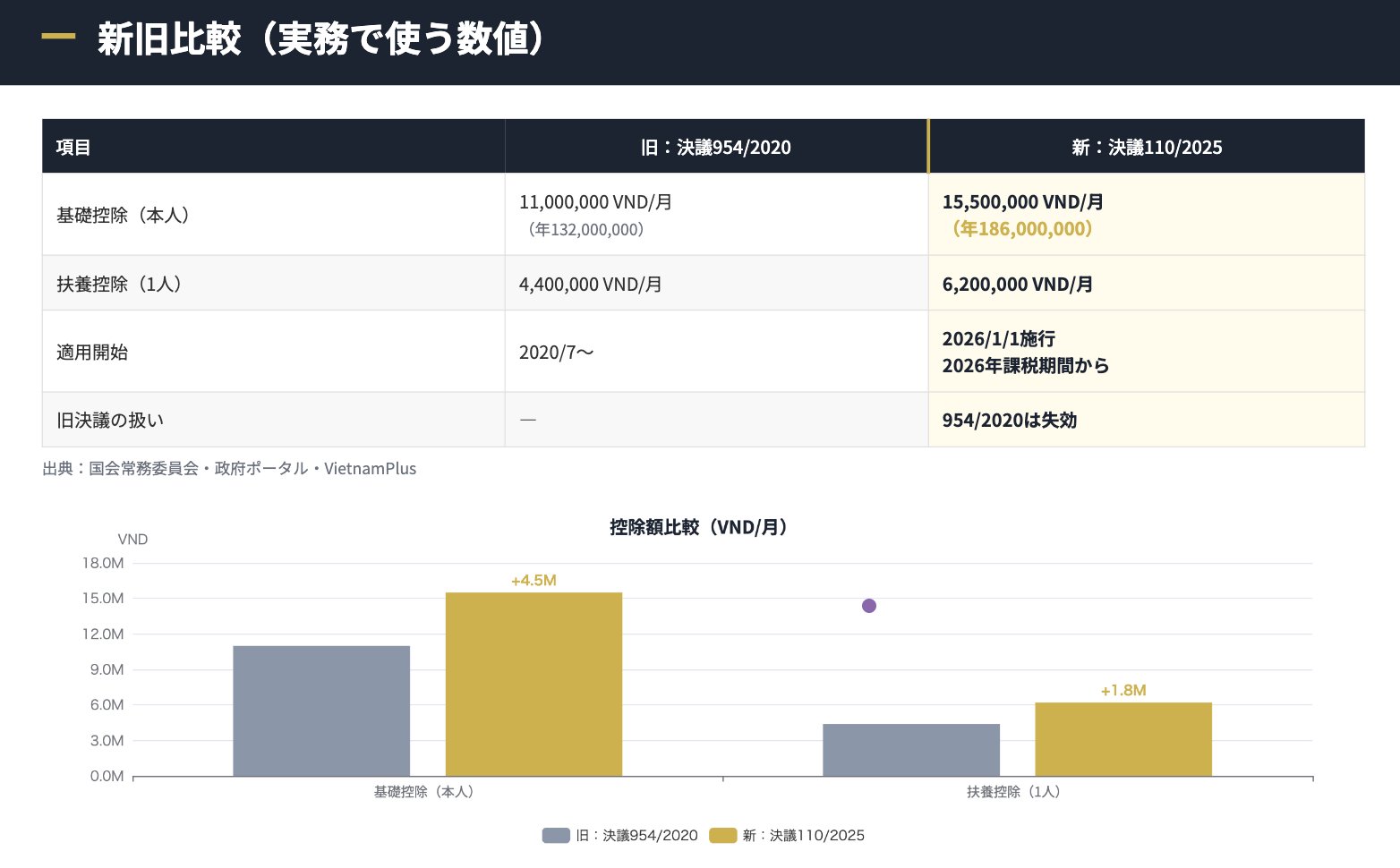This screenshot has height=868, width=1400.
Task: Select the gray bar for 基礎控除（本人）
Action: [321, 711]
